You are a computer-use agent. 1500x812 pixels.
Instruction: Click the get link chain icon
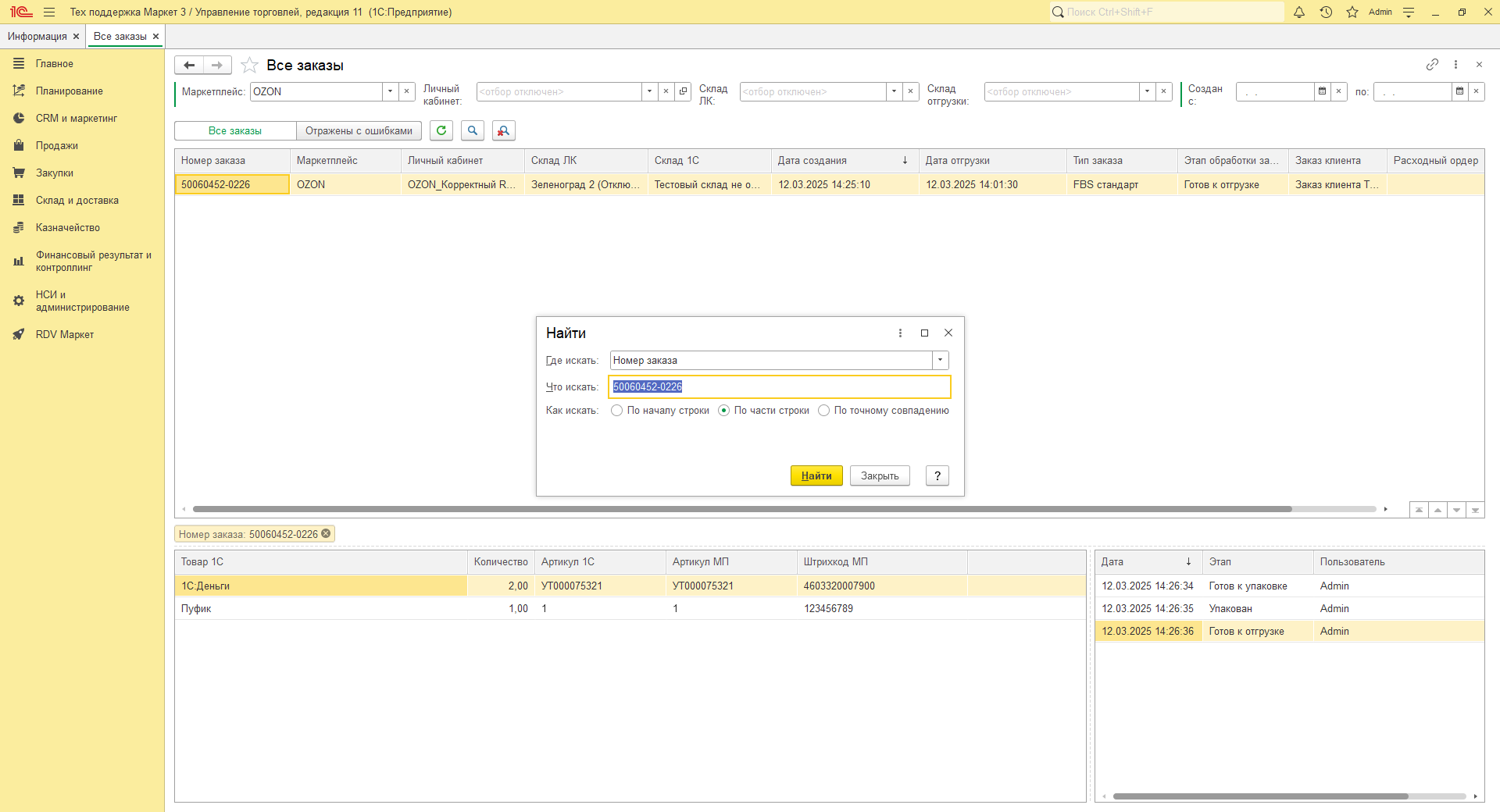(x=1432, y=65)
